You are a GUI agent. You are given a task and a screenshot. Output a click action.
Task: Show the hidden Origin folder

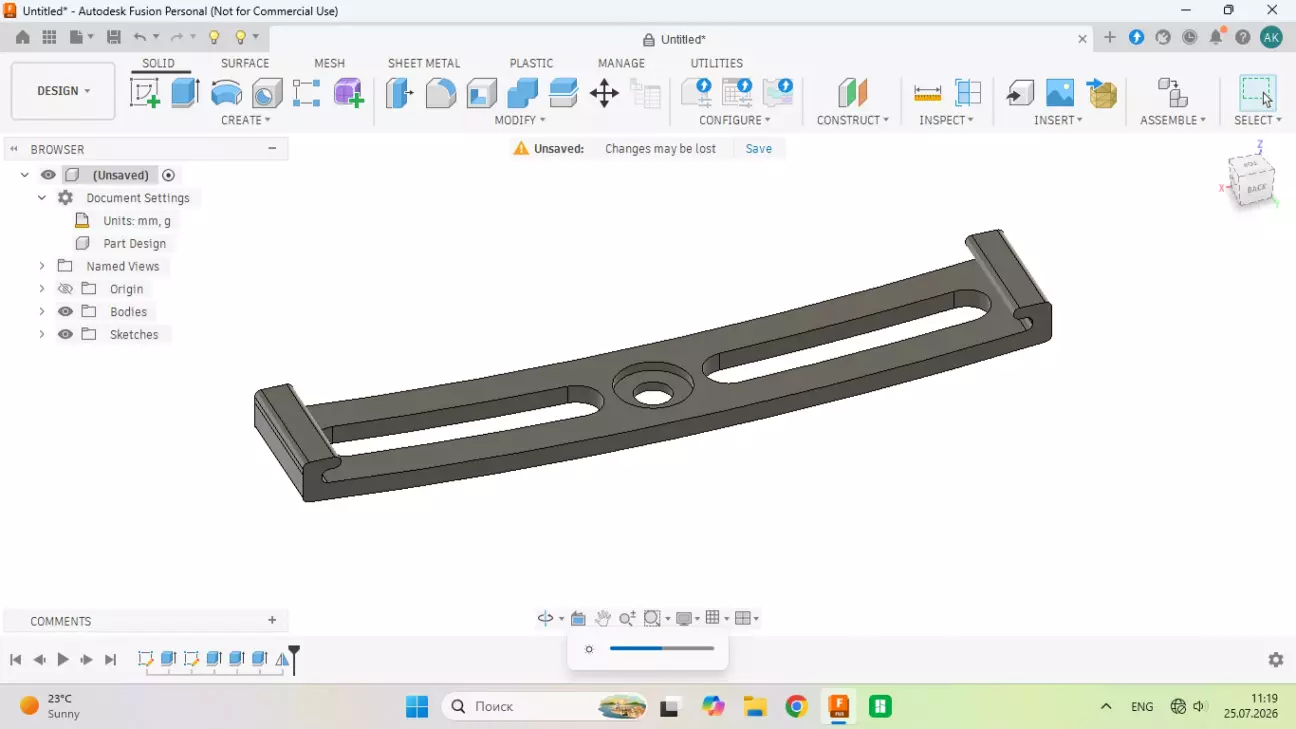tap(65, 289)
